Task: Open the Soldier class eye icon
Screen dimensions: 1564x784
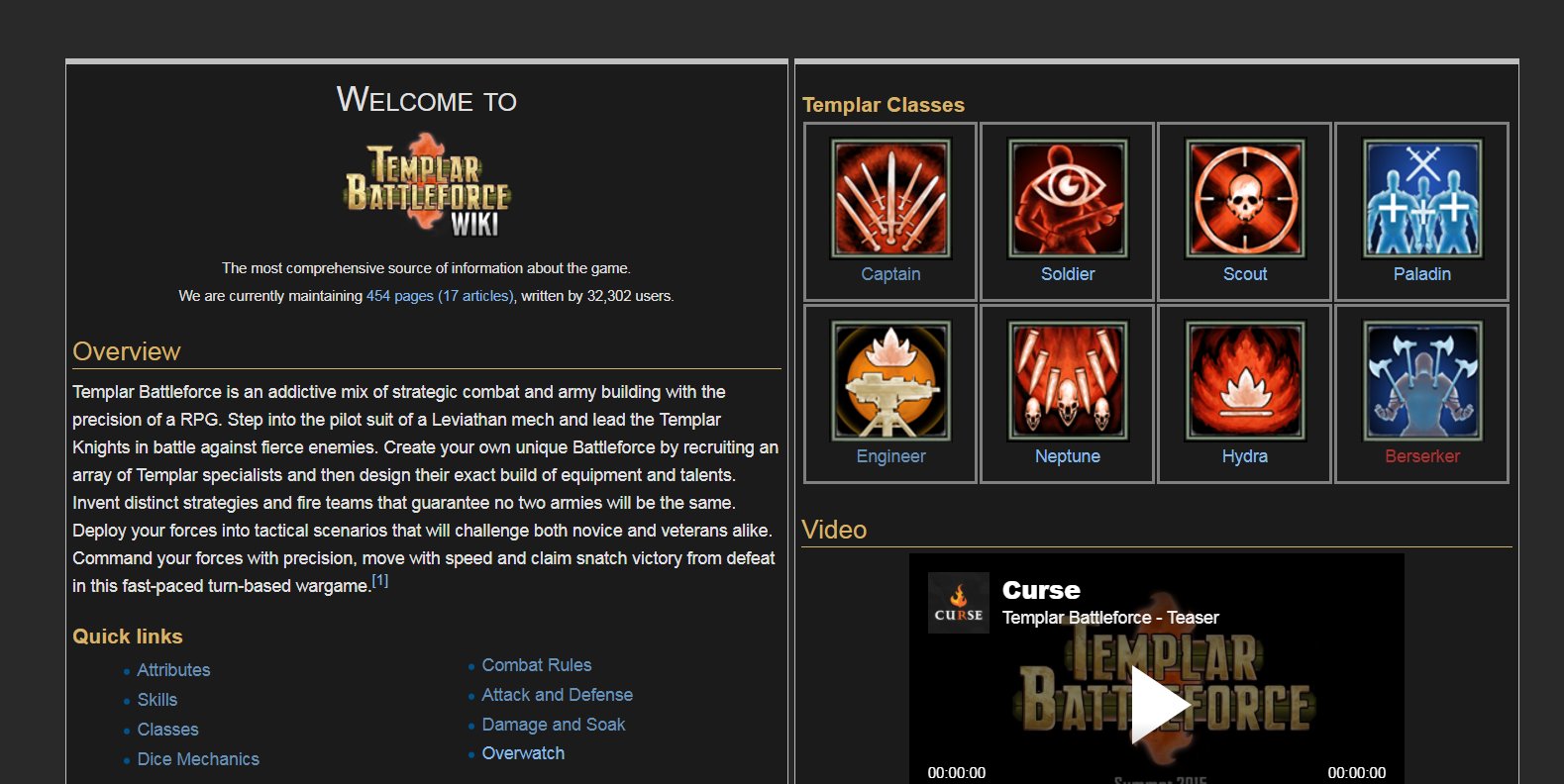Action: pos(1068,198)
